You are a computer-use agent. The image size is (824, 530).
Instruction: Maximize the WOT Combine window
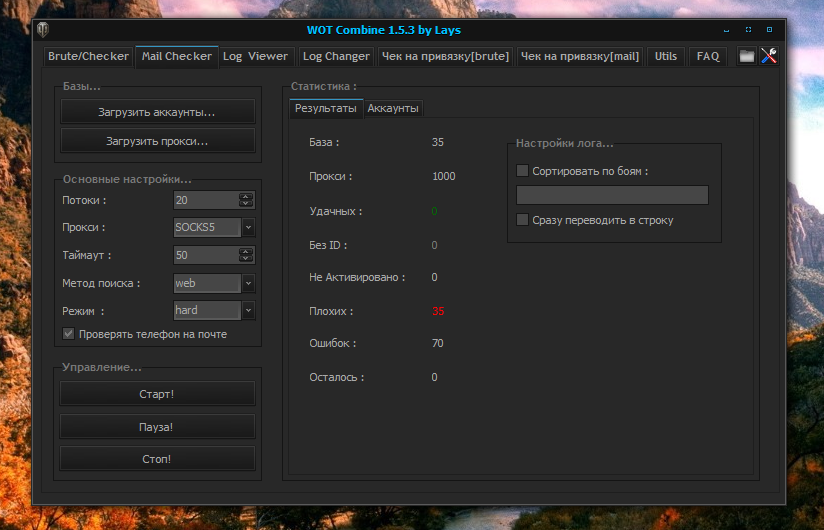coord(748,30)
